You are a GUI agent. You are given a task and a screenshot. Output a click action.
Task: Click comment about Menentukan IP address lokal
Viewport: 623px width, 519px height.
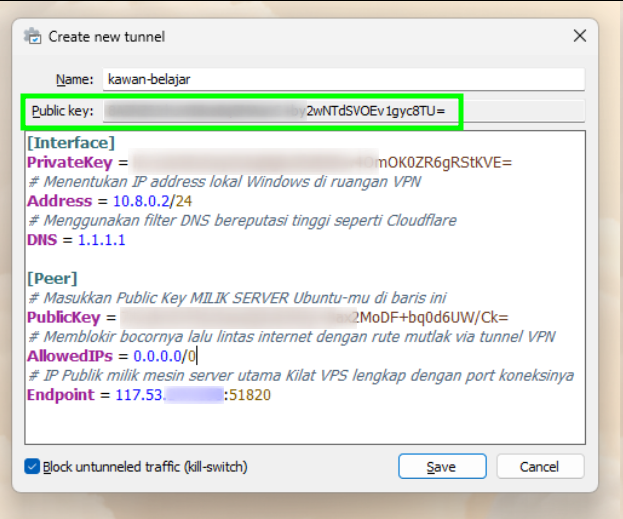[x=225, y=182]
